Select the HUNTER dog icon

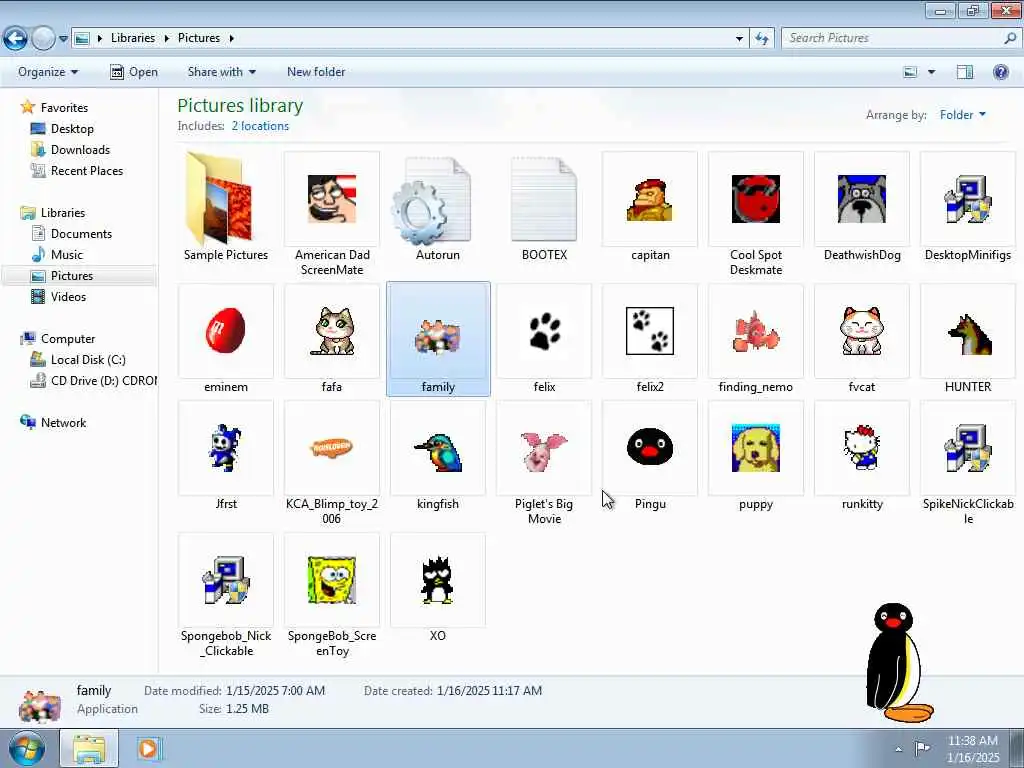point(969,334)
